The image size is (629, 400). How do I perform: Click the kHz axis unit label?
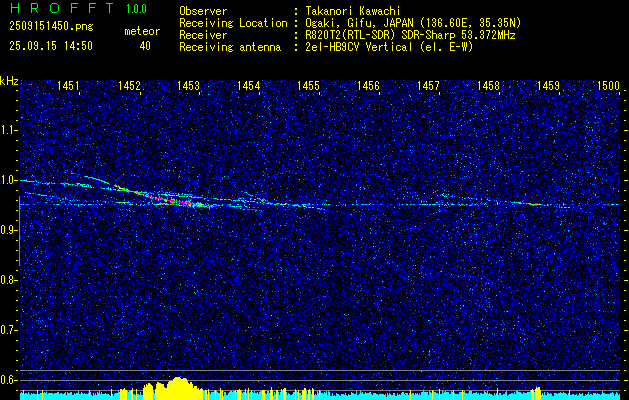9,81
